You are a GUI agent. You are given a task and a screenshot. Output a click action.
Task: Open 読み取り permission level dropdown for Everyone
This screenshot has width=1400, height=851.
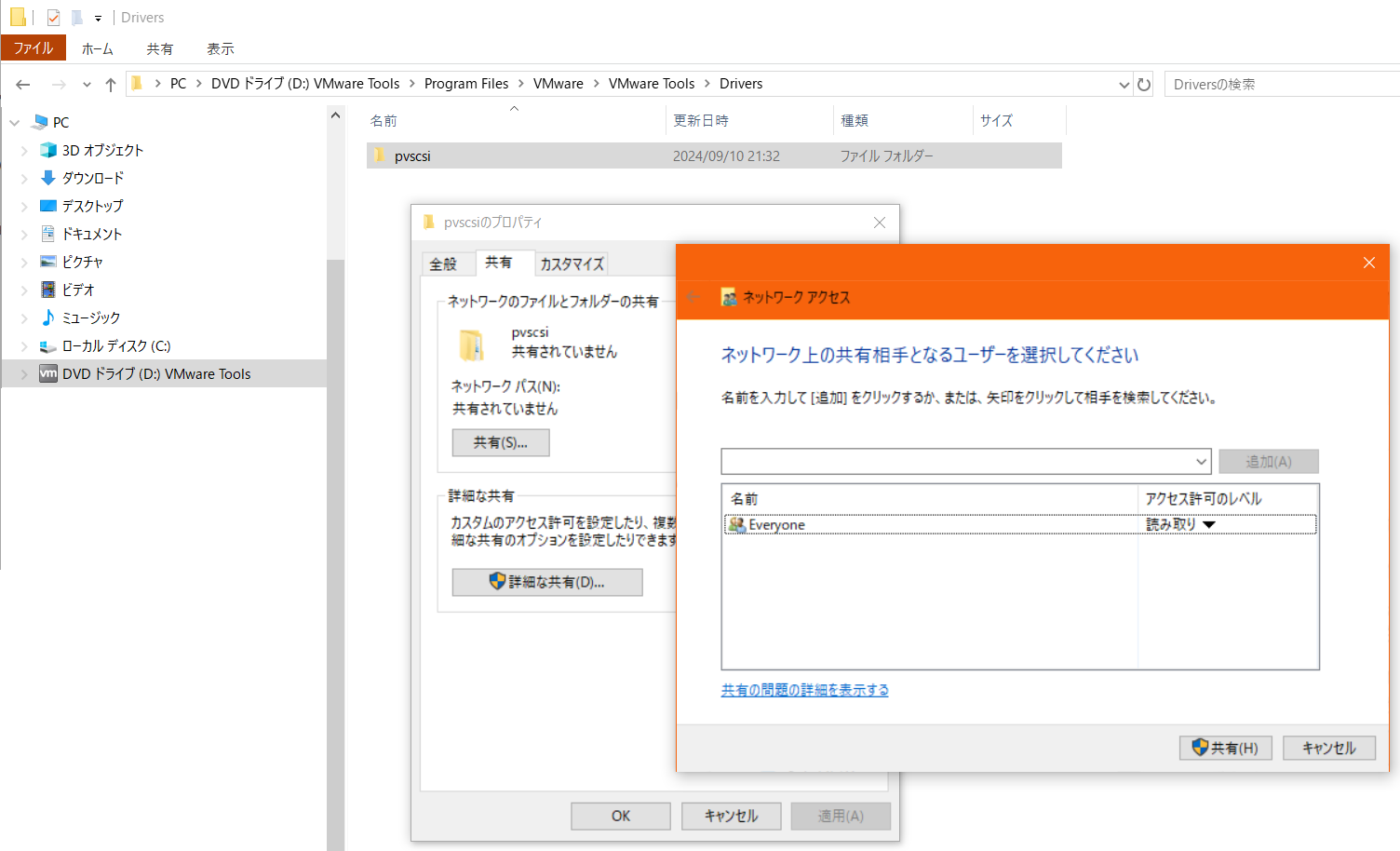[x=1208, y=525]
